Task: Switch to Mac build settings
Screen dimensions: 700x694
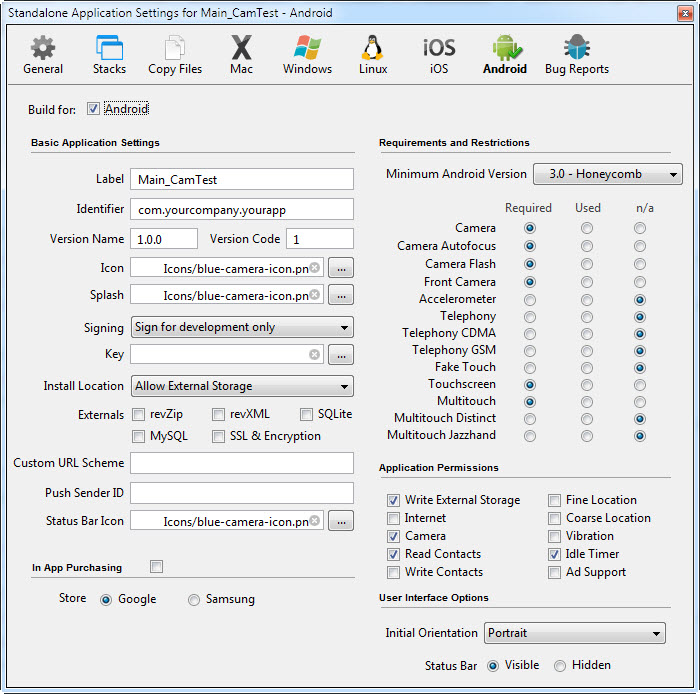Action: [241, 55]
